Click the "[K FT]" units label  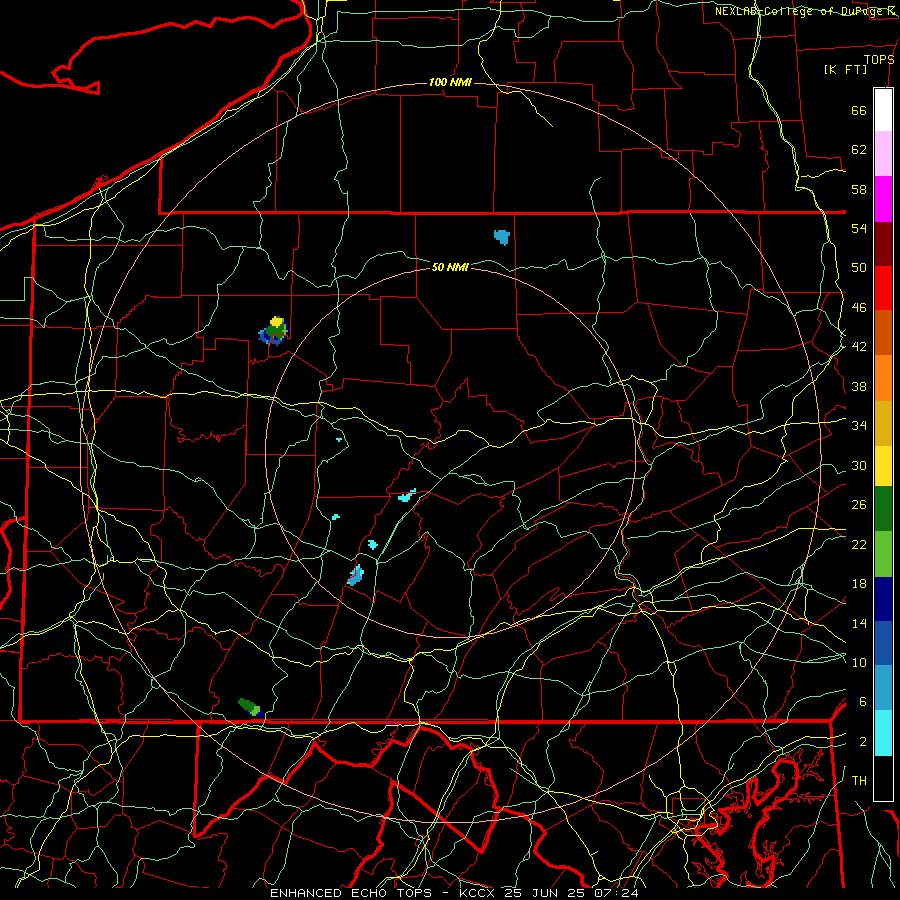point(845,70)
